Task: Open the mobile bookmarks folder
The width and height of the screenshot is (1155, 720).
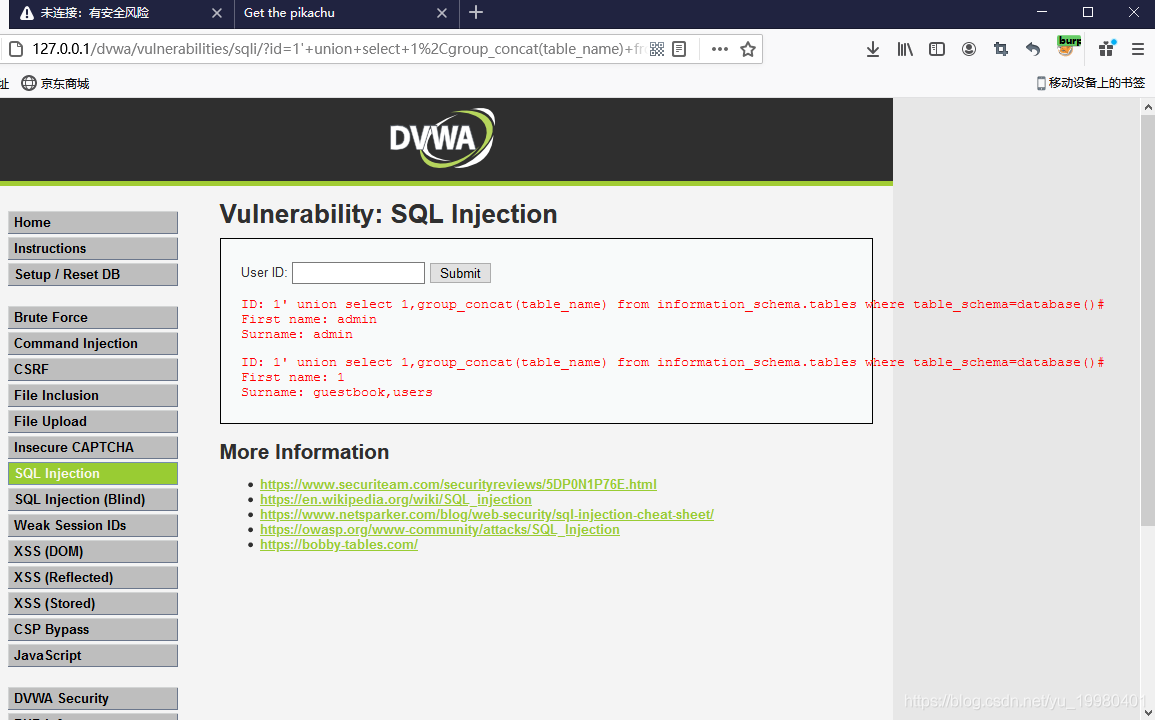Action: [1091, 83]
